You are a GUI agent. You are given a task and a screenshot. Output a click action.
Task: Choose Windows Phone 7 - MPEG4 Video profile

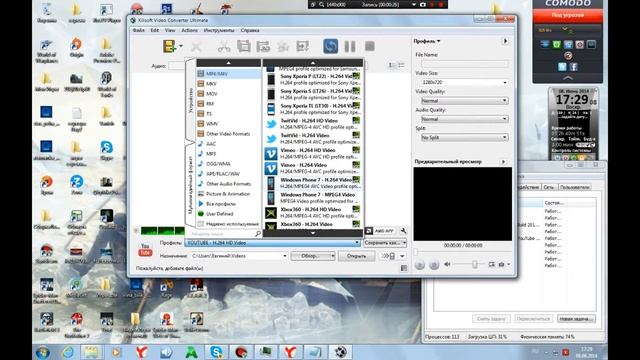coord(313,198)
